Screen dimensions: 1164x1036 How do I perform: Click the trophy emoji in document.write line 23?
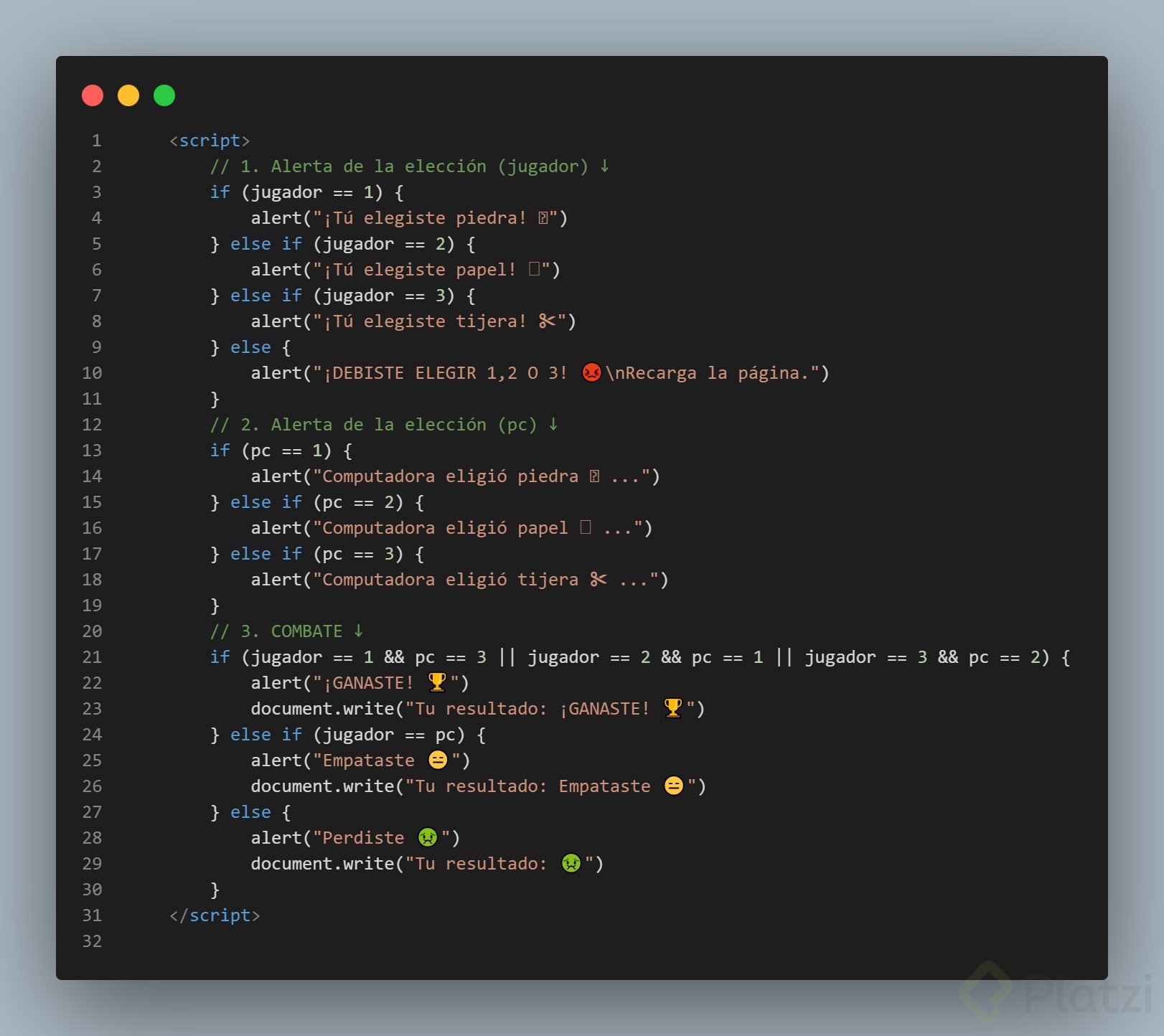(673, 708)
